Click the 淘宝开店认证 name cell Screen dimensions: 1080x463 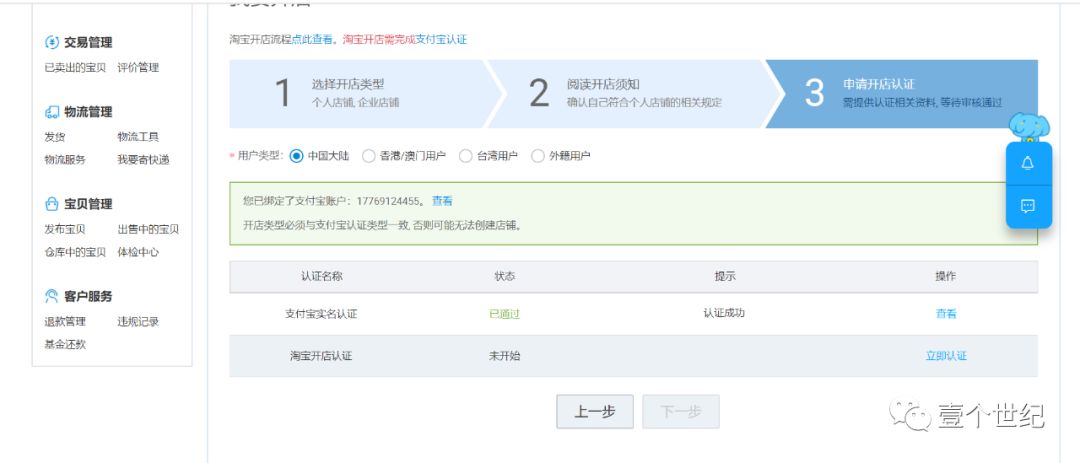(321, 356)
